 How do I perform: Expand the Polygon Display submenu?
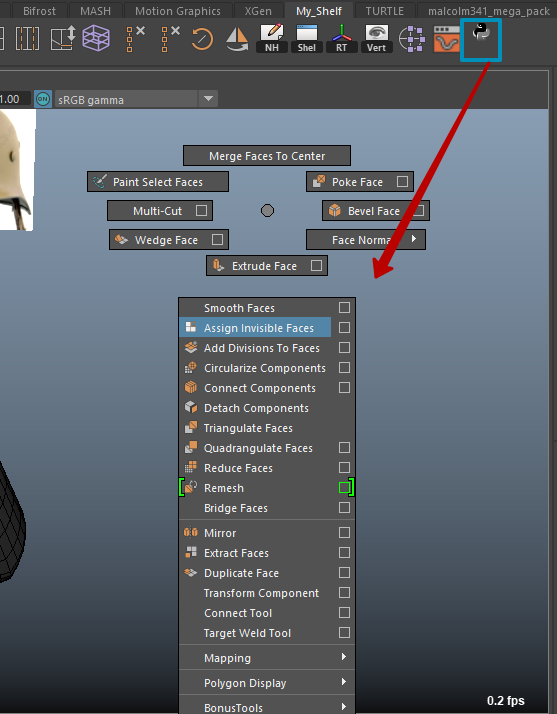pyautogui.click(x=267, y=683)
